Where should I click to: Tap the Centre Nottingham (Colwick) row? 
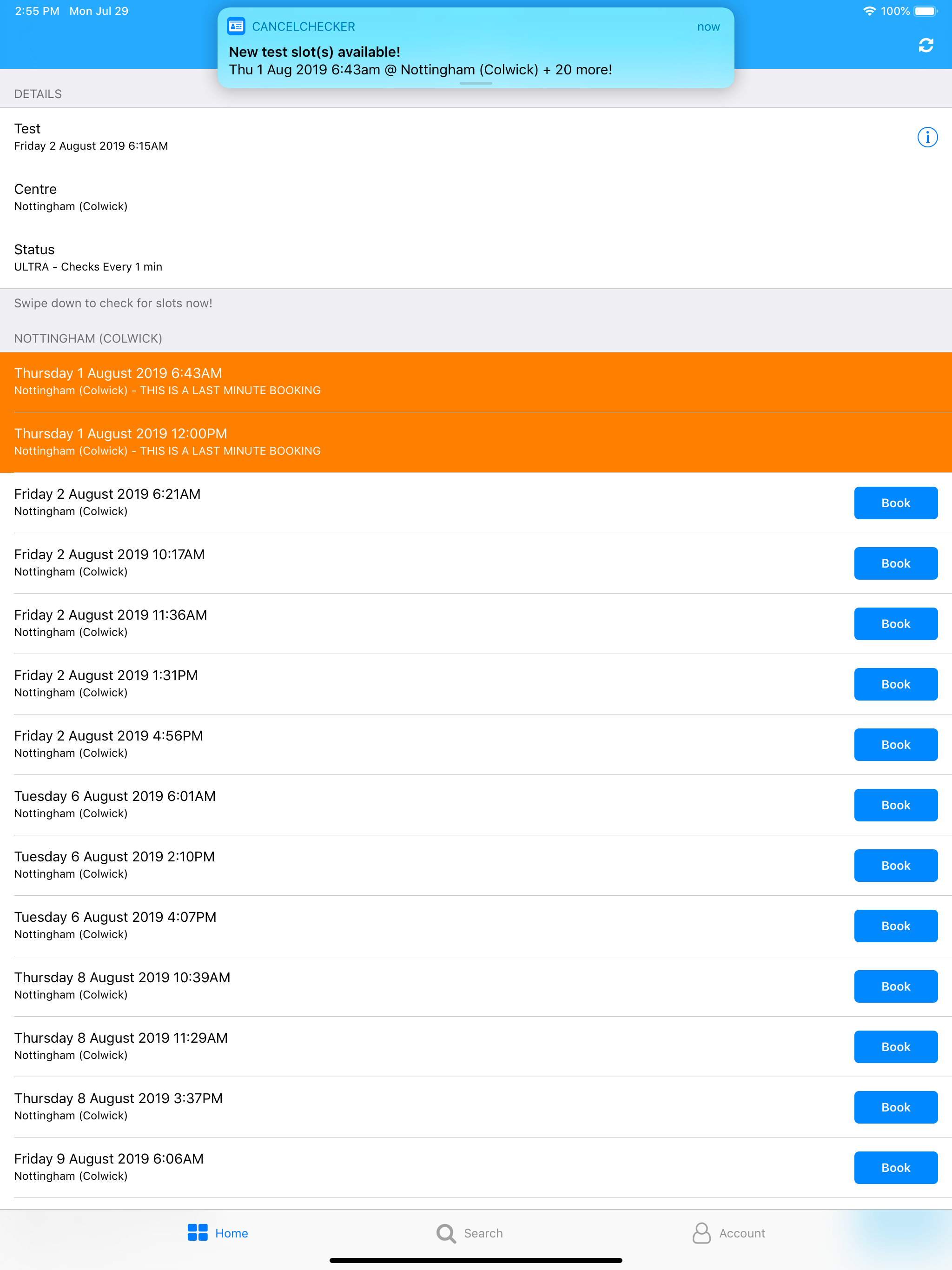click(476, 198)
